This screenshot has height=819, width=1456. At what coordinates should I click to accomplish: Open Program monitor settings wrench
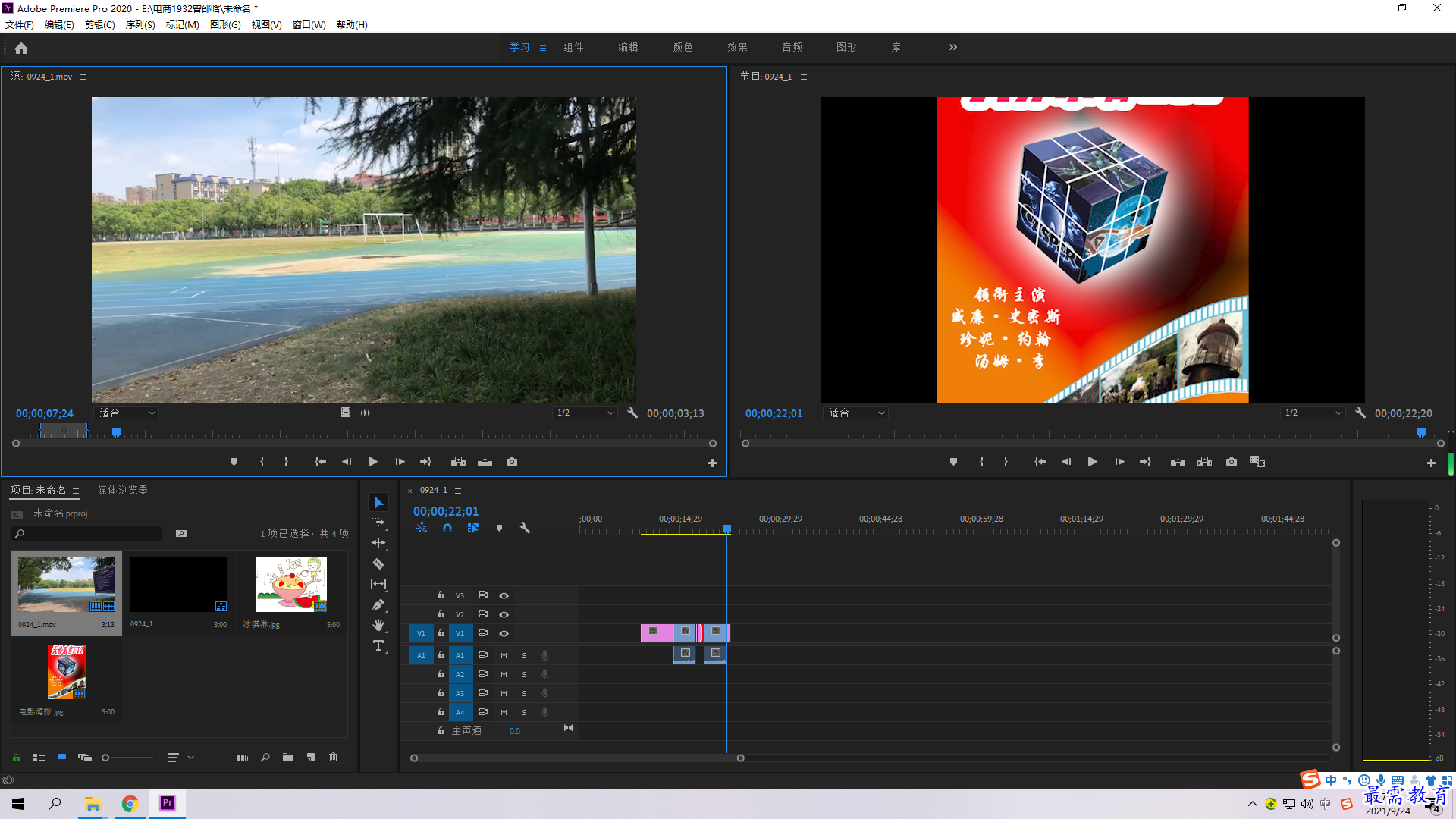[x=1360, y=413]
